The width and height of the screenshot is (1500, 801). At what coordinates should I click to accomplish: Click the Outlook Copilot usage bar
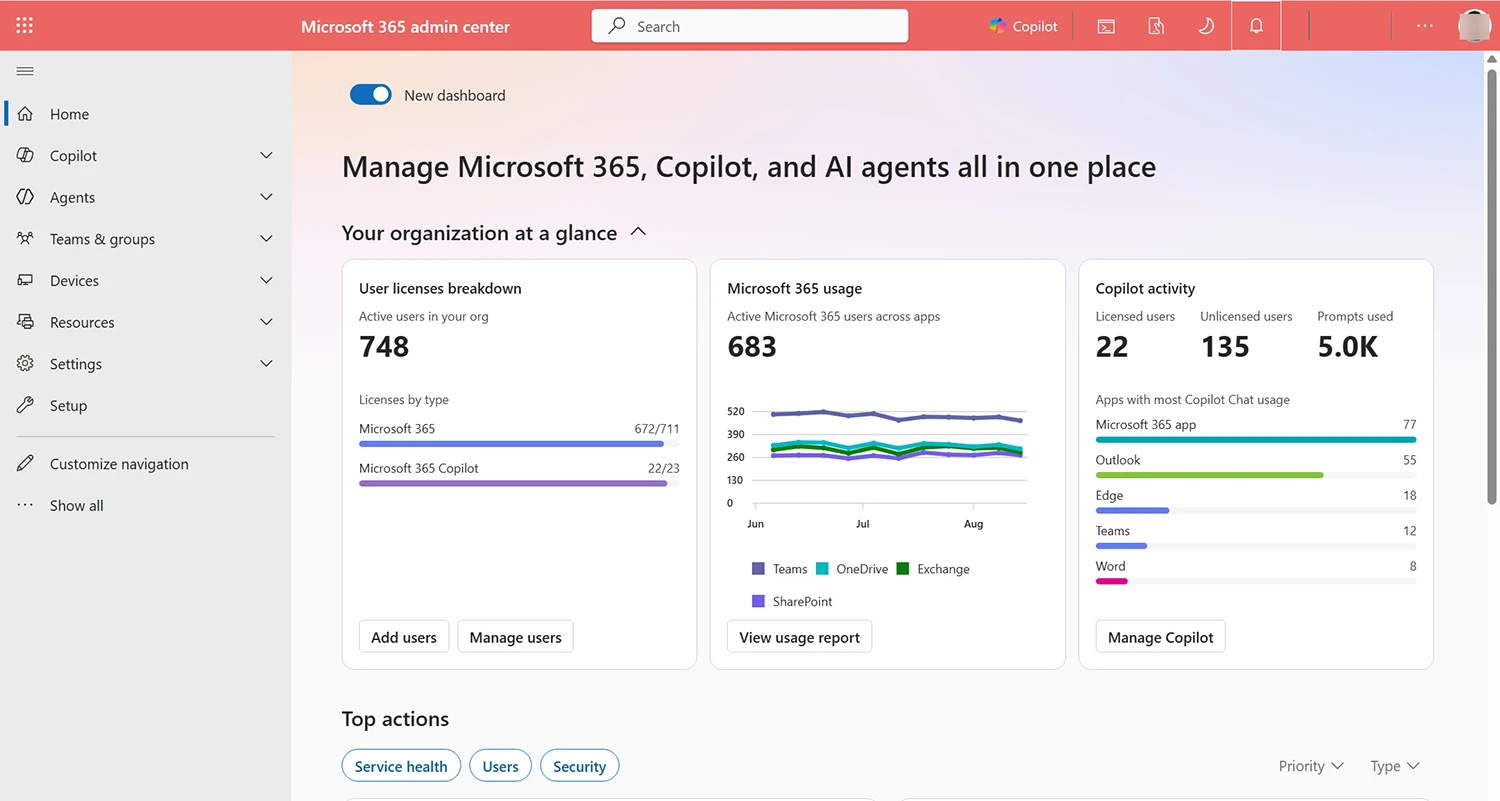[1256, 475]
